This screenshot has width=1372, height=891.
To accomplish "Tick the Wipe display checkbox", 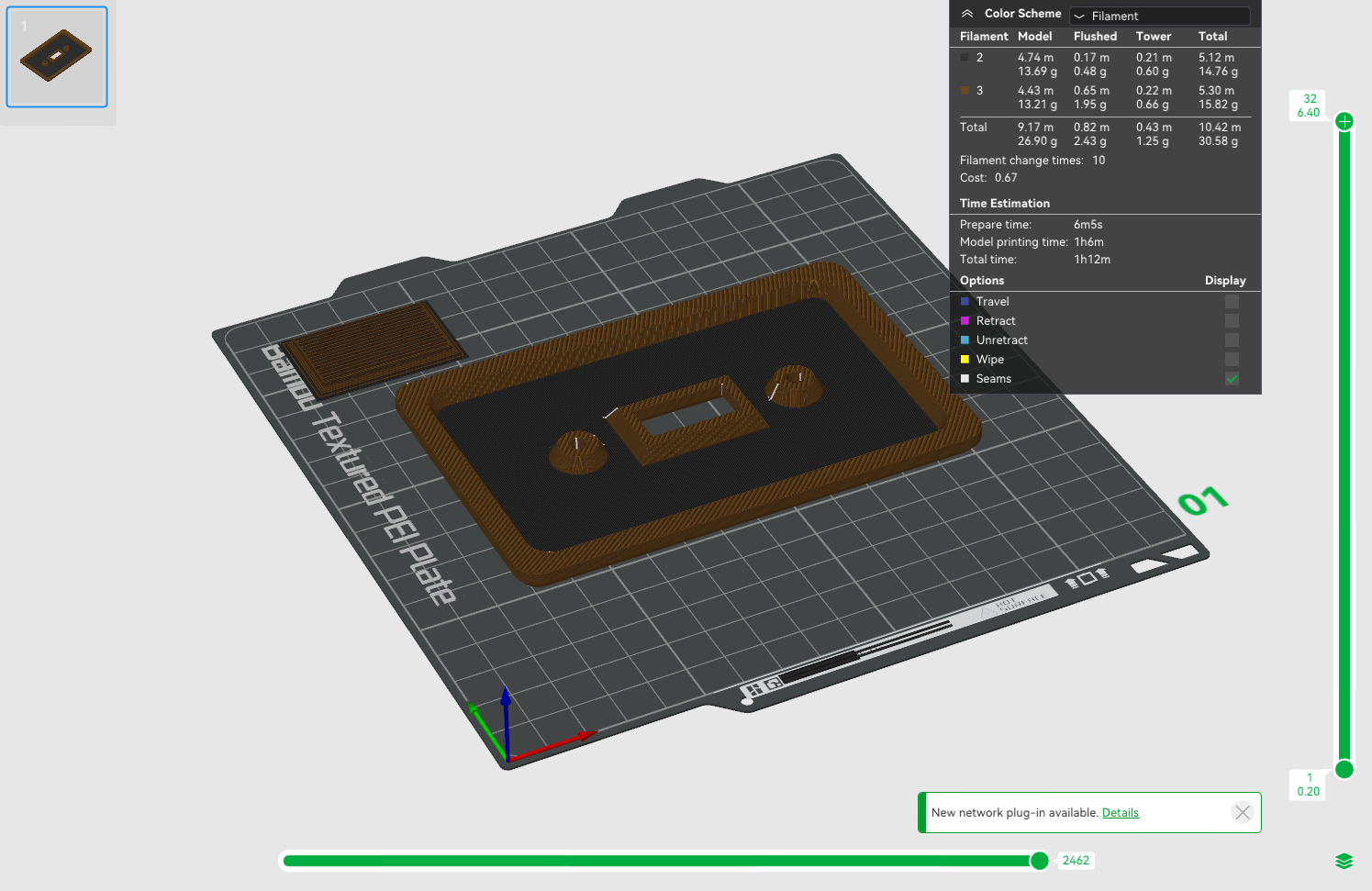I will pyautogui.click(x=1232, y=360).
